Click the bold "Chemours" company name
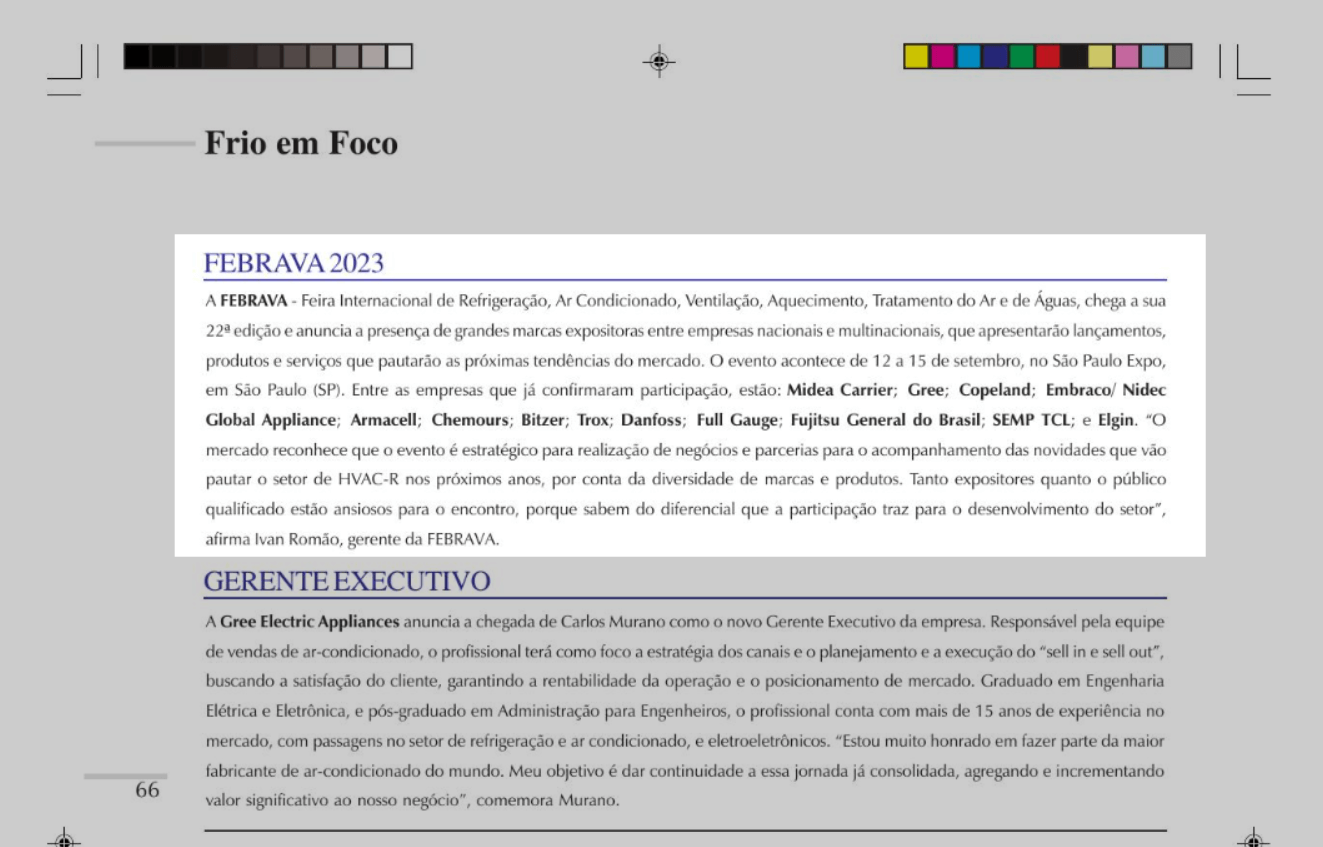Screen dimensions: 1323x847 pos(468,420)
